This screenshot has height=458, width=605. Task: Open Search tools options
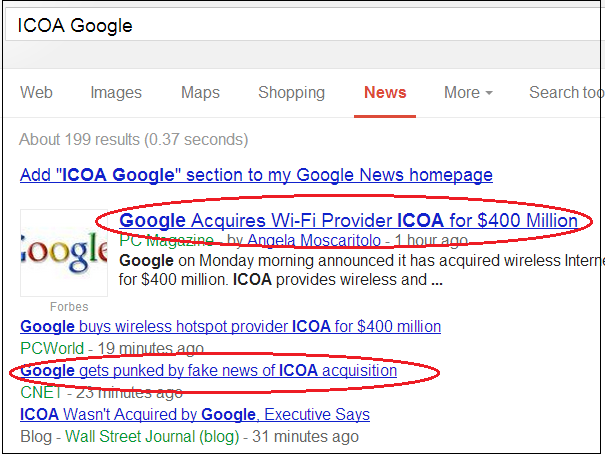point(566,92)
